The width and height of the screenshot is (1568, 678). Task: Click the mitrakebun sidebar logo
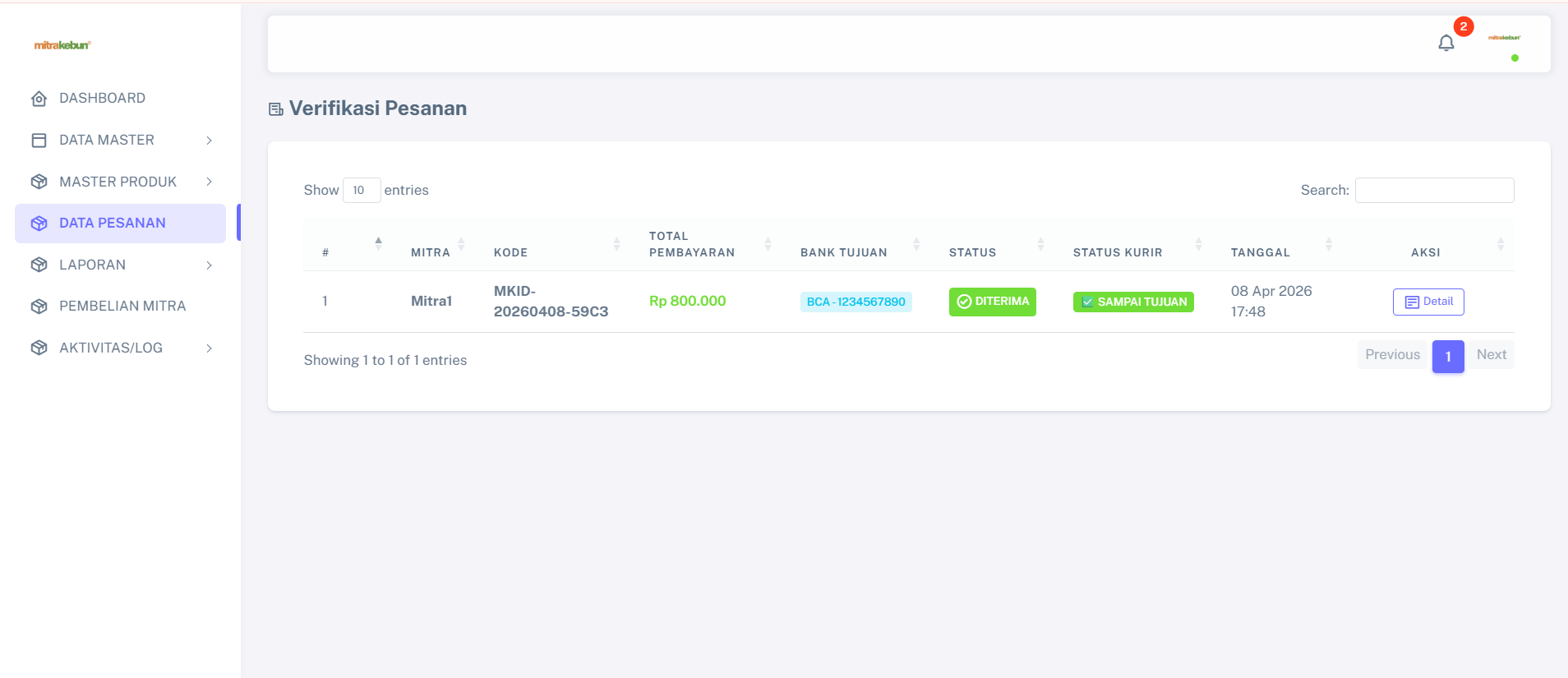tap(62, 45)
